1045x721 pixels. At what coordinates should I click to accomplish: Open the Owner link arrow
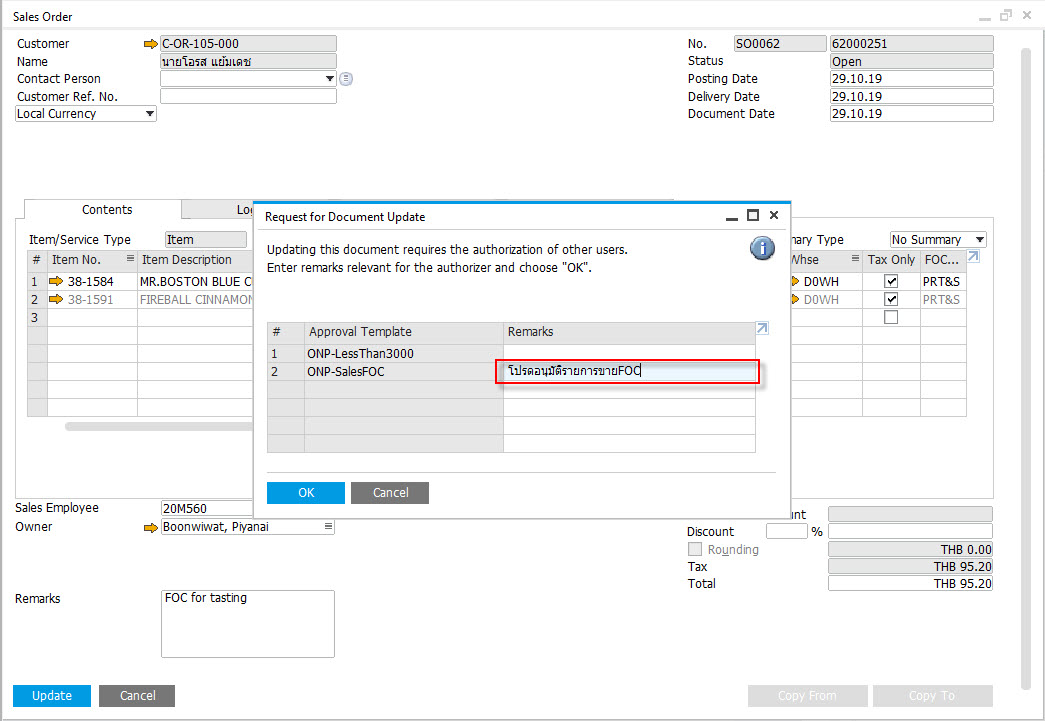click(151, 527)
